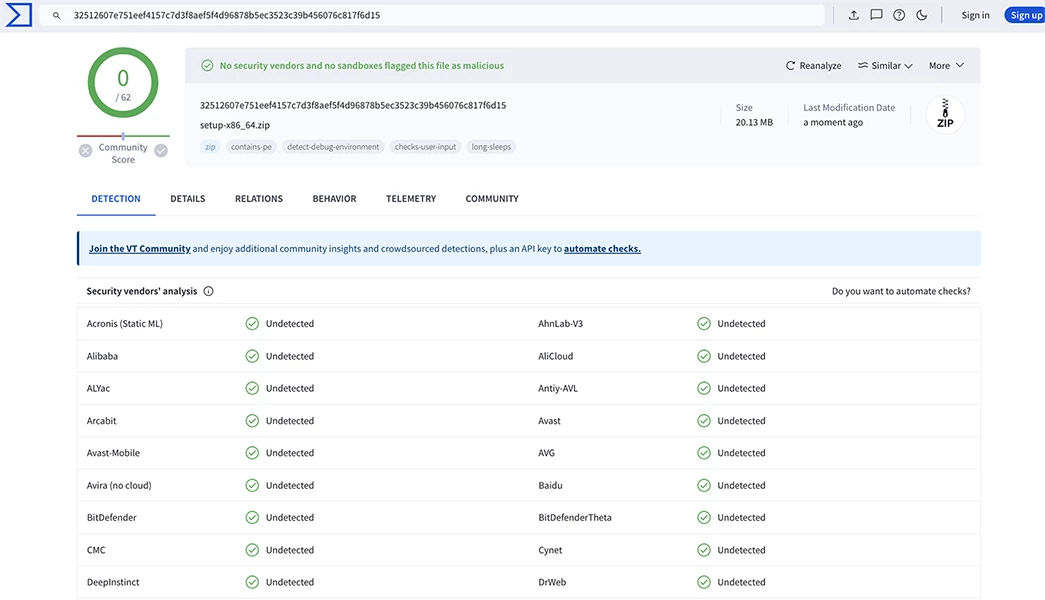Screen dimensions: 1045x600
Task: Click the Reanalyze button
Action: click(x=813, y=65)
